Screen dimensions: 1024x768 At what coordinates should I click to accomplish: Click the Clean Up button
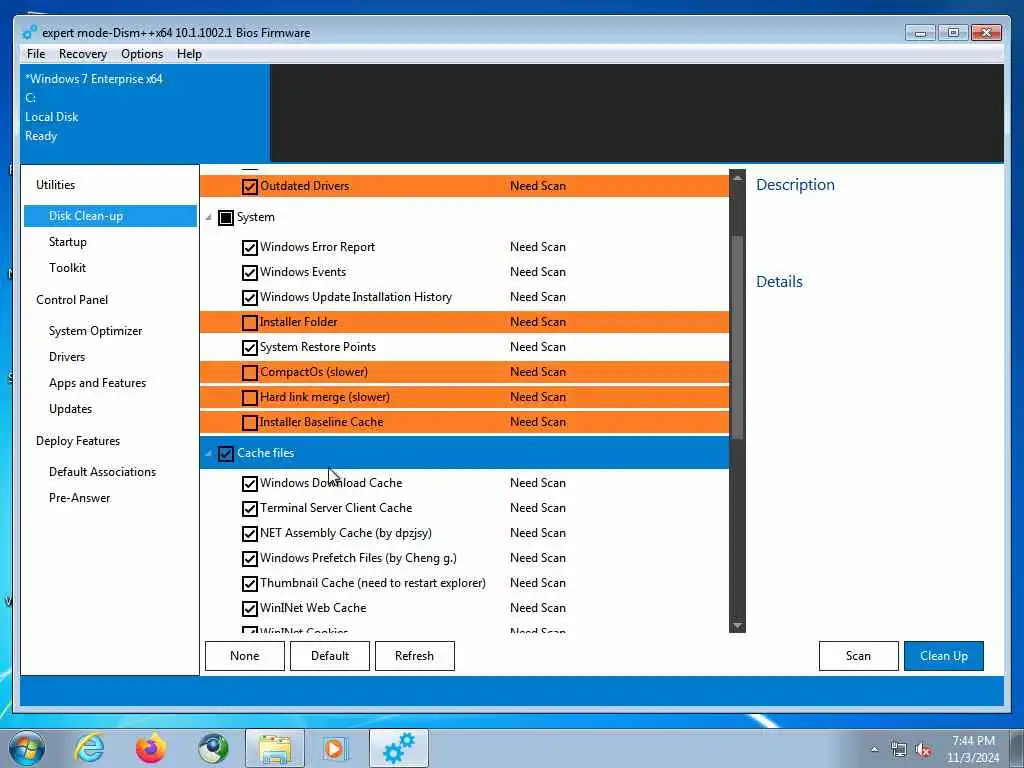[944, 656]
